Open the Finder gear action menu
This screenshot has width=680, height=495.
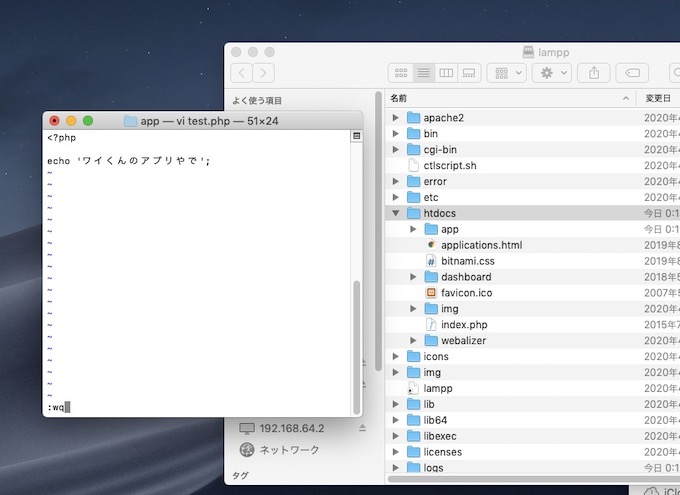click(x=552, y=72)
